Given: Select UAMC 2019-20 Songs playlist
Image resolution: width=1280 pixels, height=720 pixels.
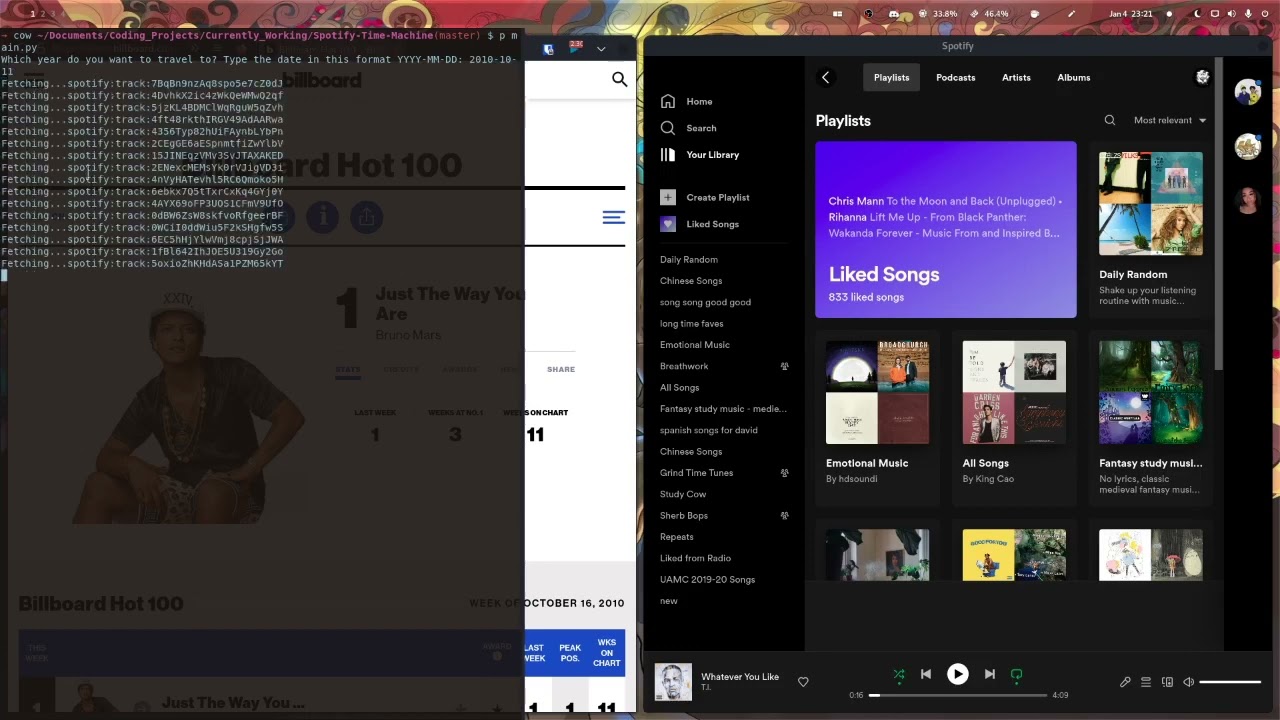Looking at the screenshot, I should click(707, 580).
